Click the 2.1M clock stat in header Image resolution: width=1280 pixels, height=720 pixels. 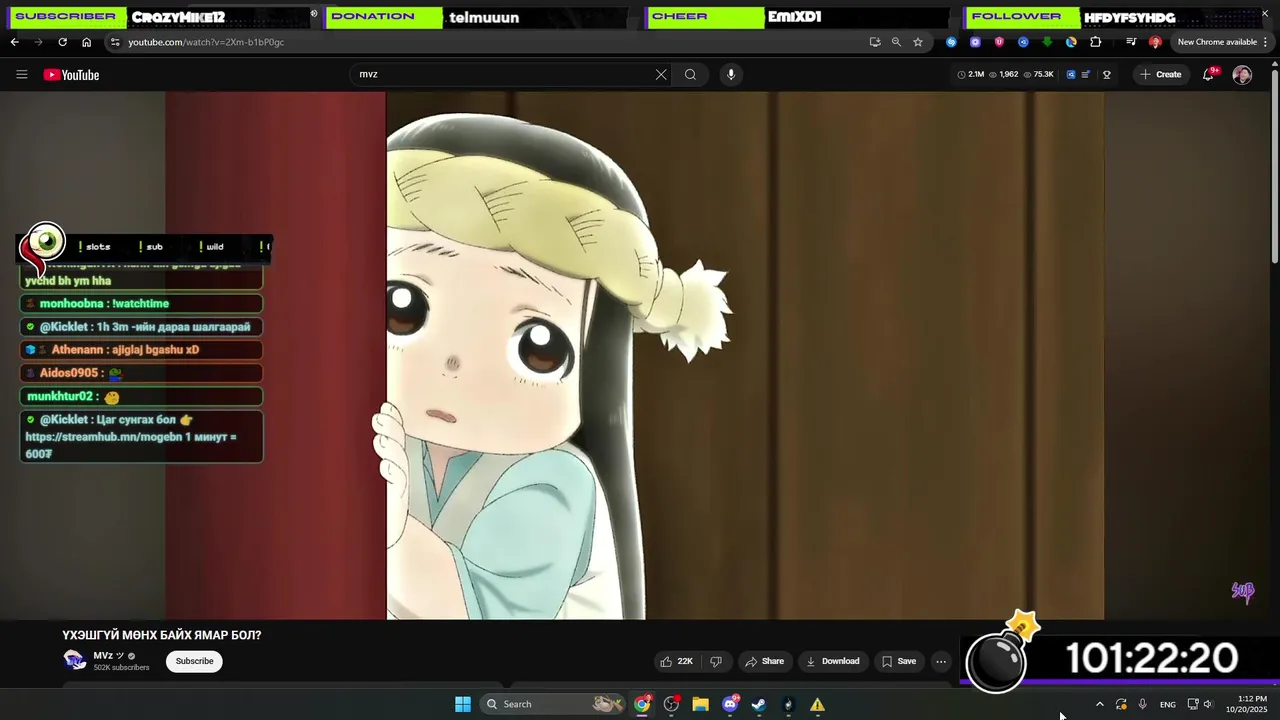pyautogui.click(x=970, y=74)
